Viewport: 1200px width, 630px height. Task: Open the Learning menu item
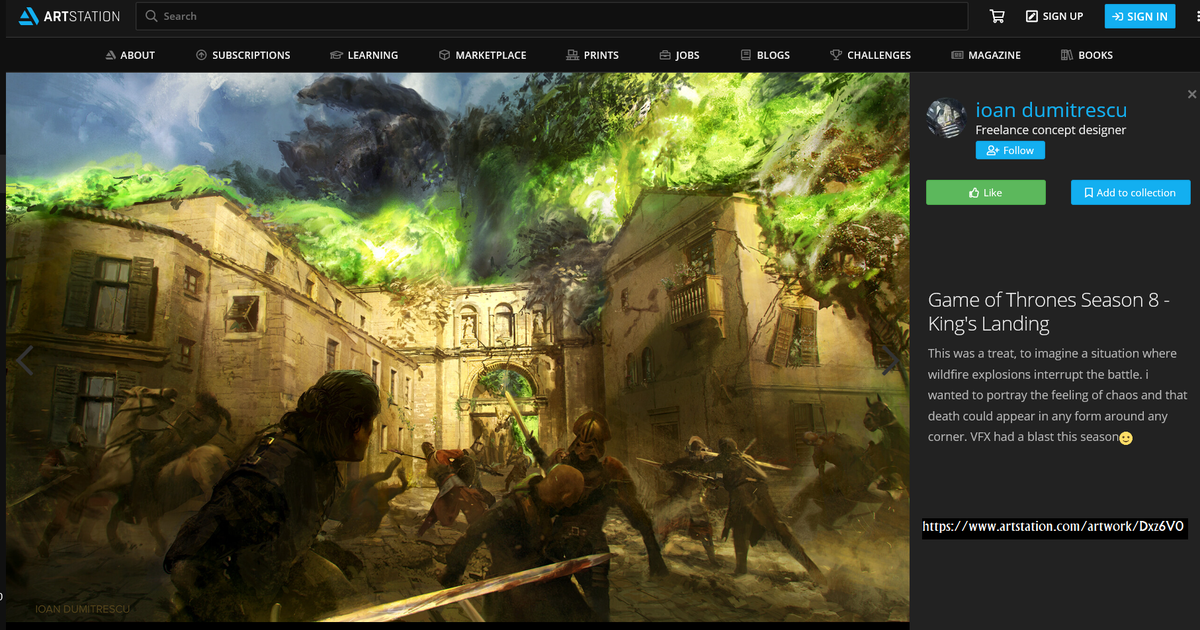364,55
